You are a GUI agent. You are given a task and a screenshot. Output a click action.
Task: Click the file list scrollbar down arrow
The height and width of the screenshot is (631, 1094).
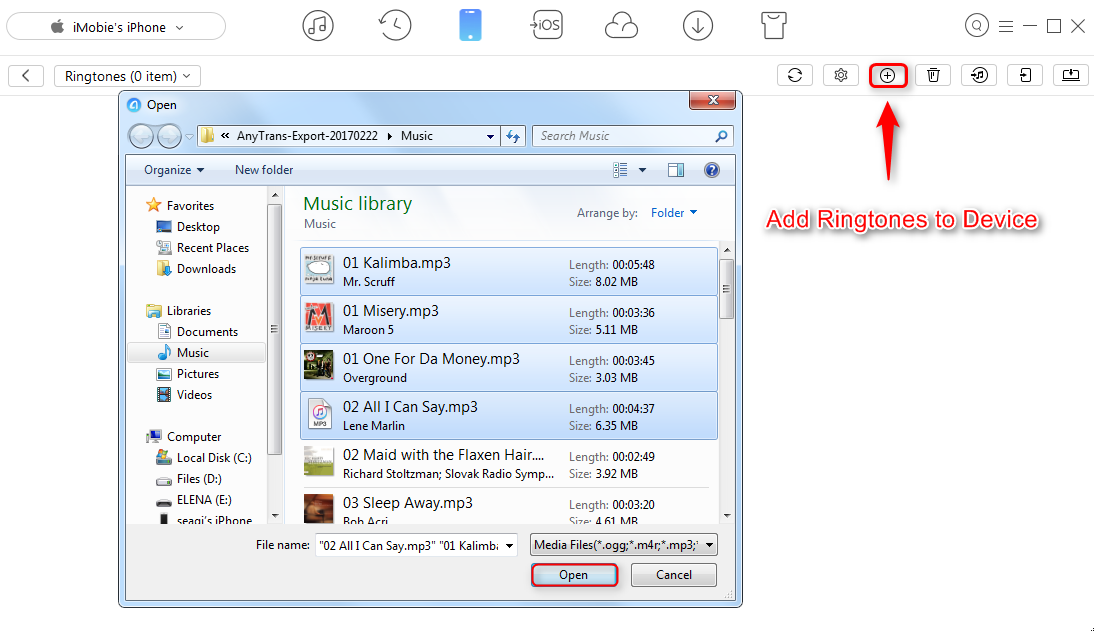tap(727, 516)
